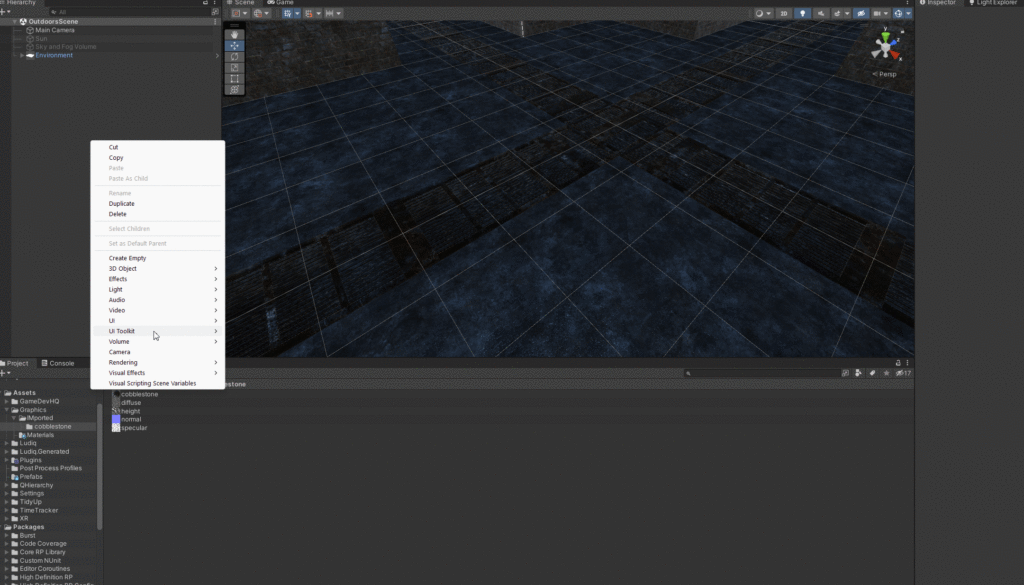This screenshot has height=585, width=1024.
Task: Choose Create Empty from context menu
Action: click(127, 258)
